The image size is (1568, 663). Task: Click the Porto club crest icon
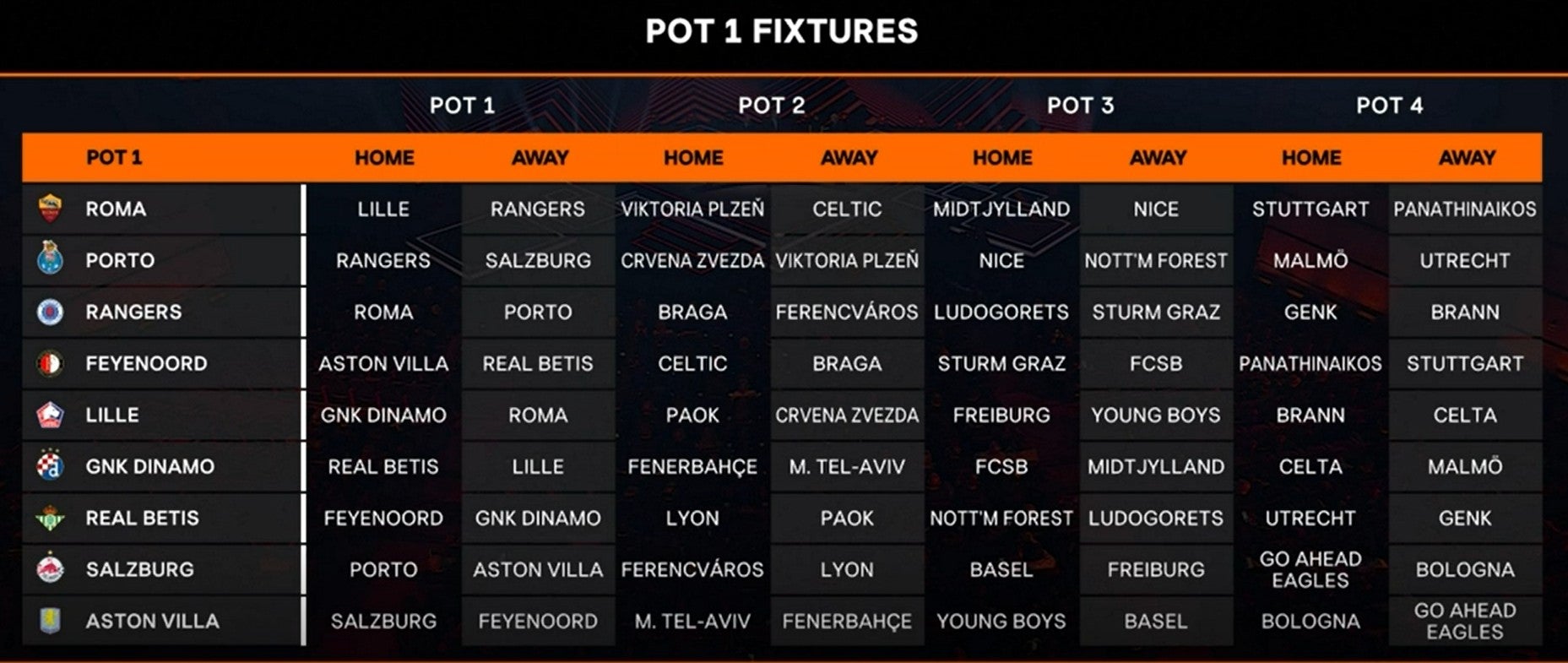(51, 259)
